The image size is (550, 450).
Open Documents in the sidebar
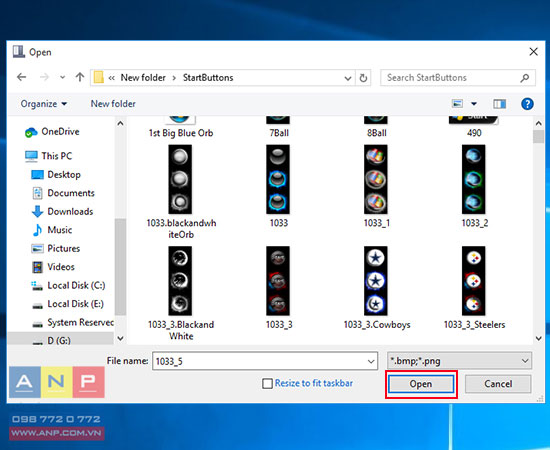pos(63,193)
